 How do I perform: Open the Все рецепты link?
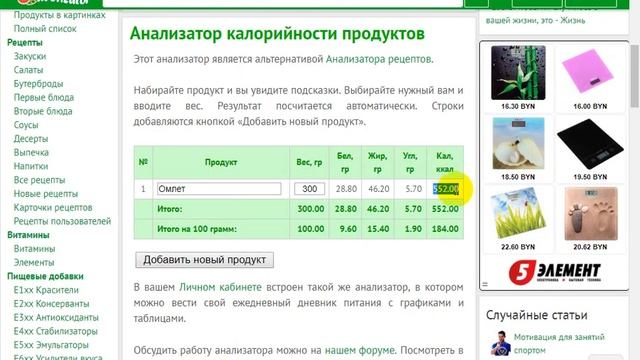[x=39, y=180]
